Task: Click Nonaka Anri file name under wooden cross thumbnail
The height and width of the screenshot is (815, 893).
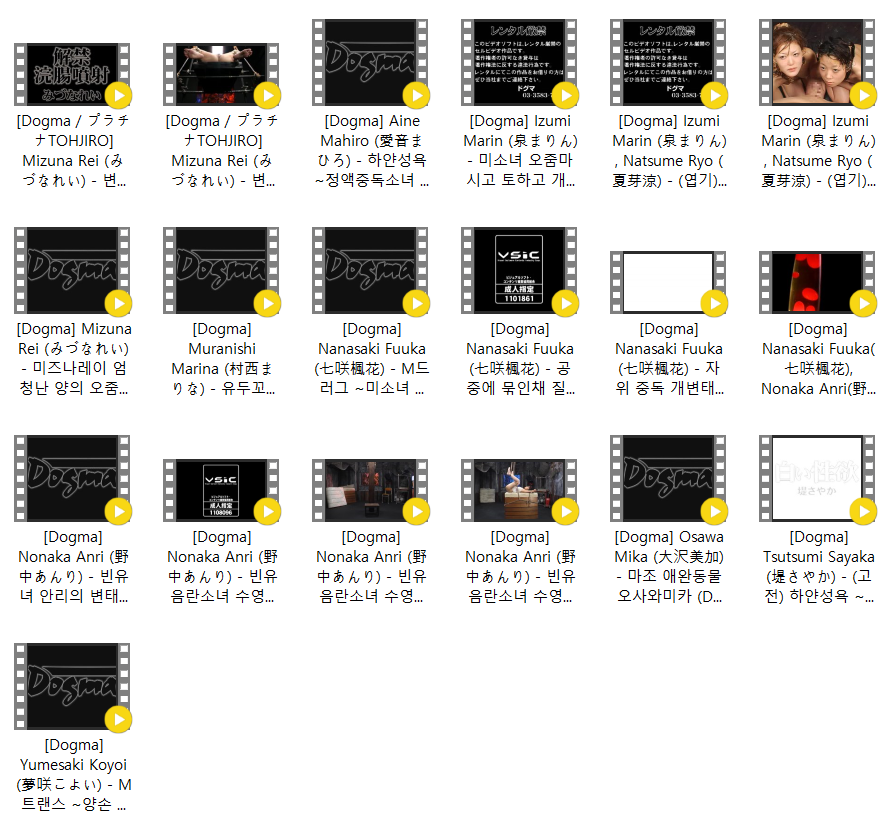Action: point(371,567)
